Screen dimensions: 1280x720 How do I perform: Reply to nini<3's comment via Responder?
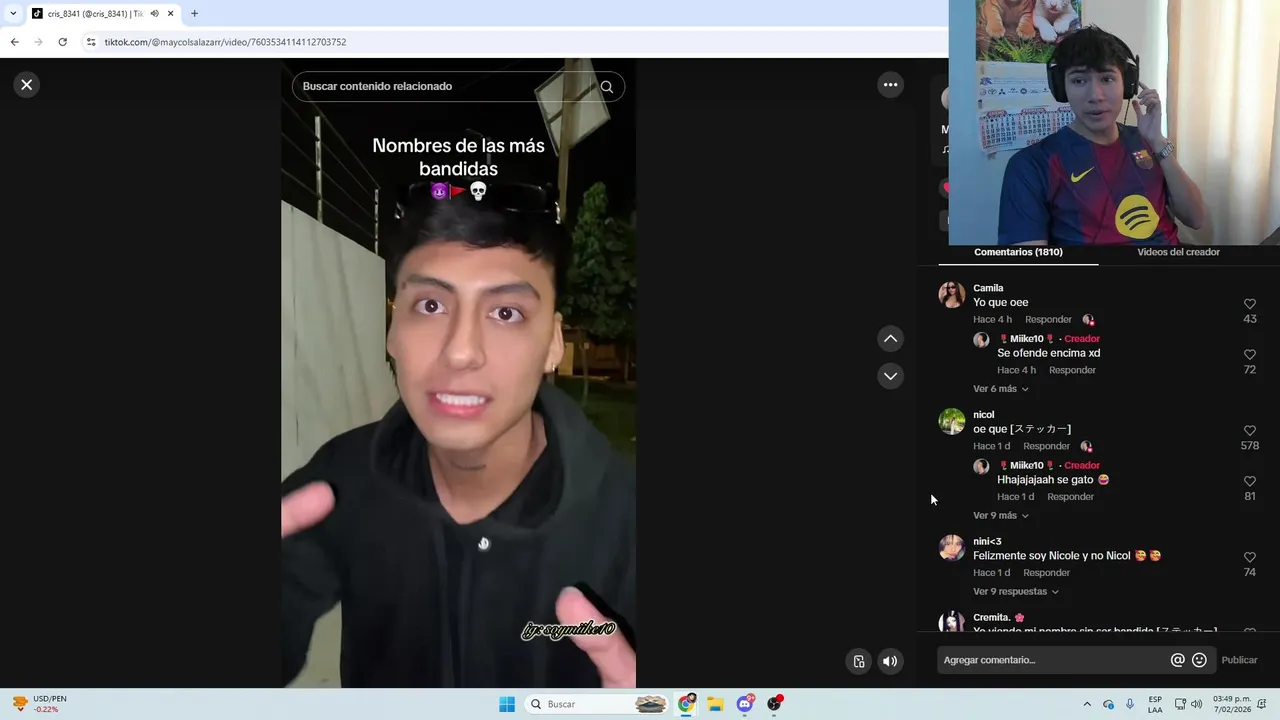[x=1046, y=573]
